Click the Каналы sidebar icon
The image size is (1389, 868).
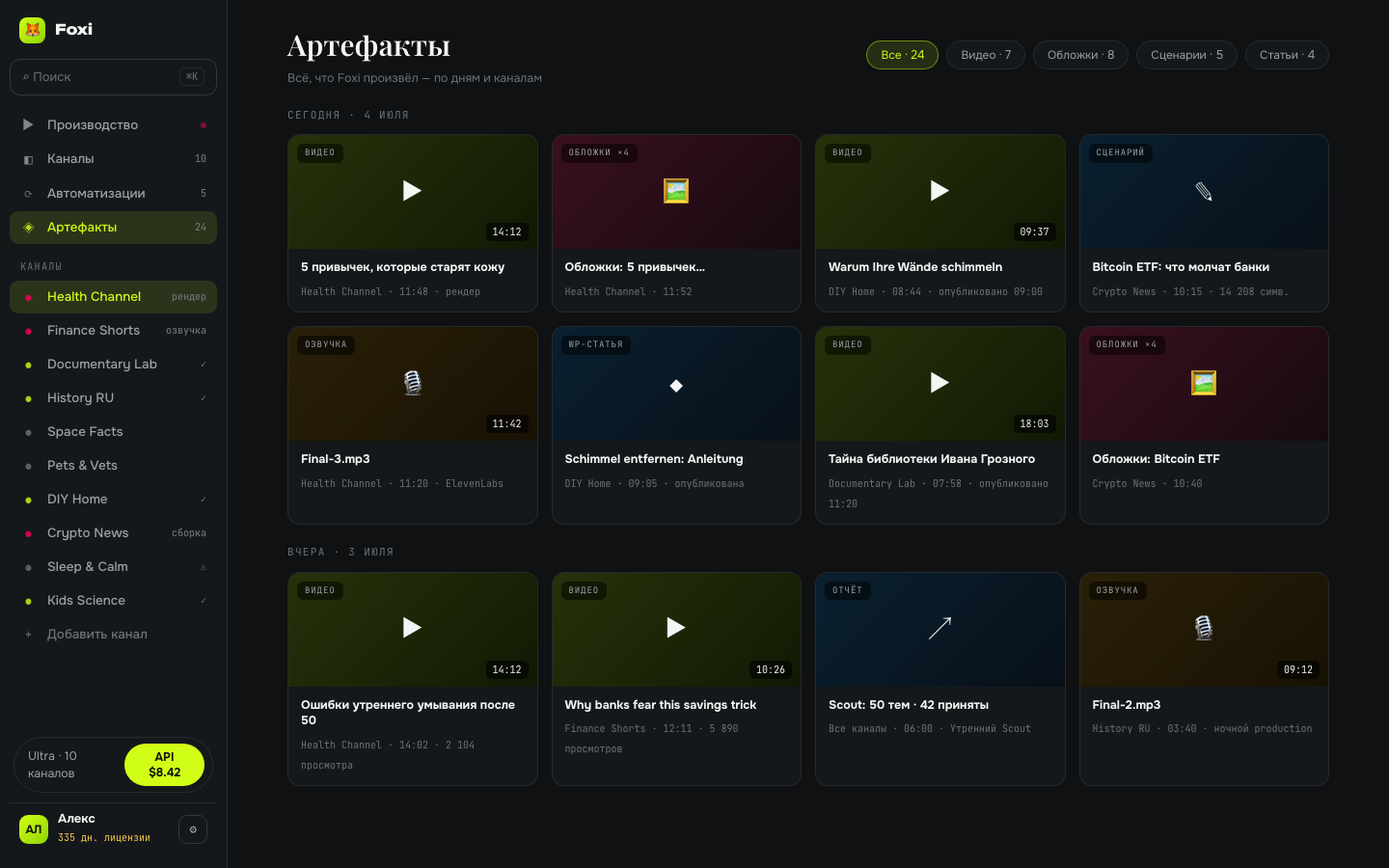click(x=28, y=159)
